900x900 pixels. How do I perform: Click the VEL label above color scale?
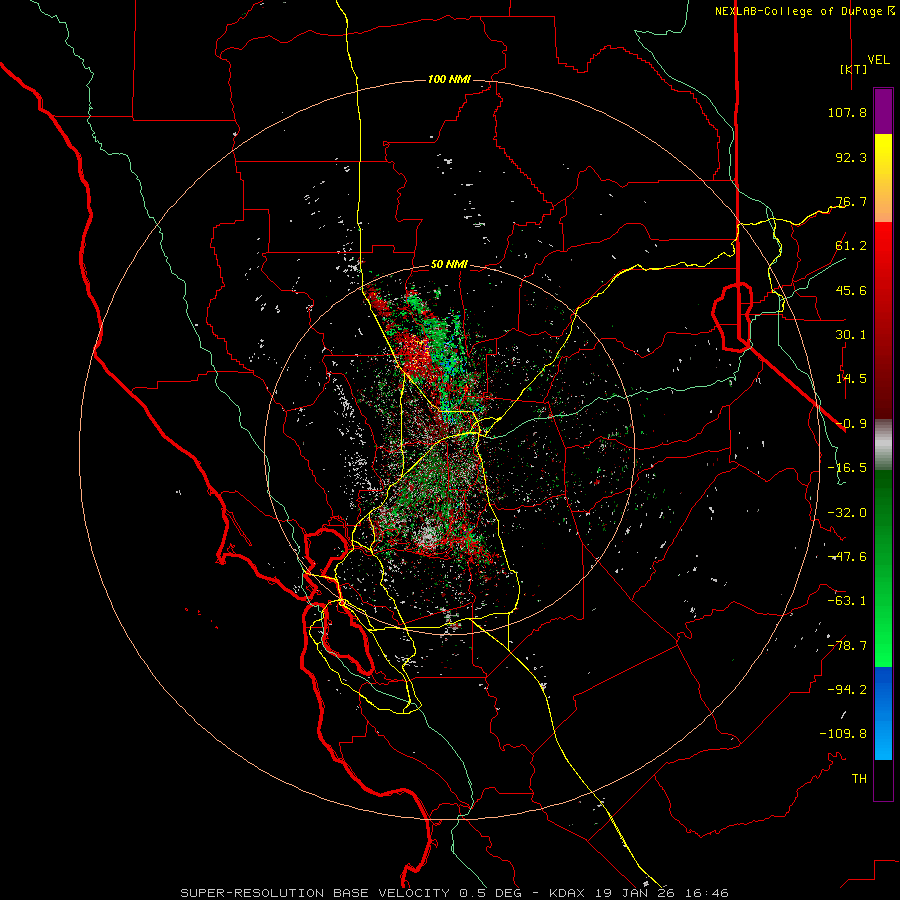(879, 60)
